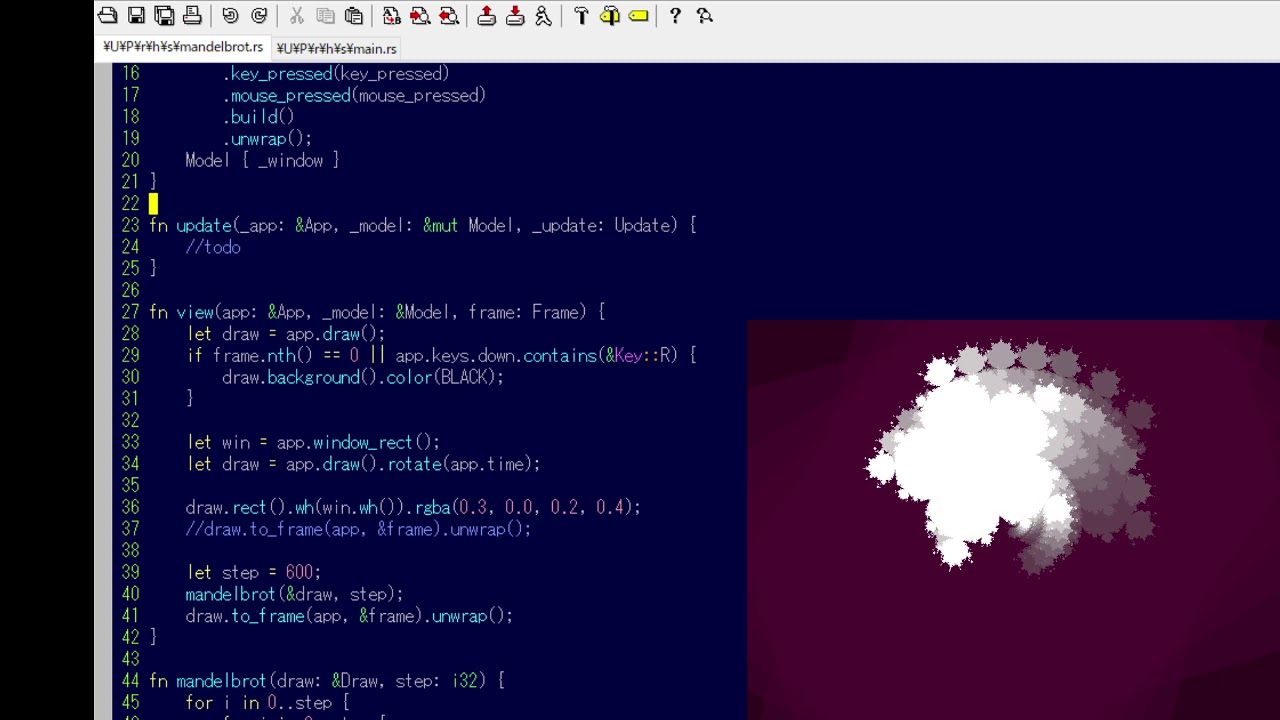Click the yellow text cursor on line 22
This screenshot has width=1280, height=720.
pyautogui.click(x=153, y=204)
